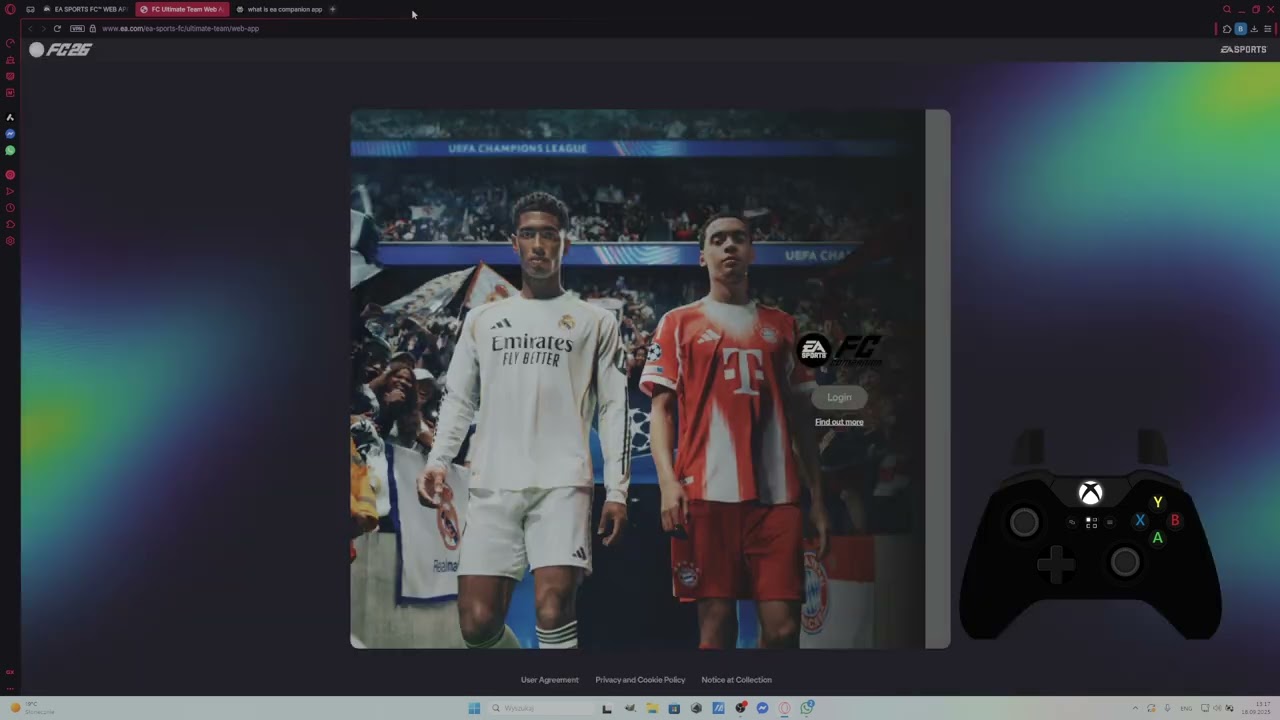Open File Explorer from taskbar

click(652, 708)
